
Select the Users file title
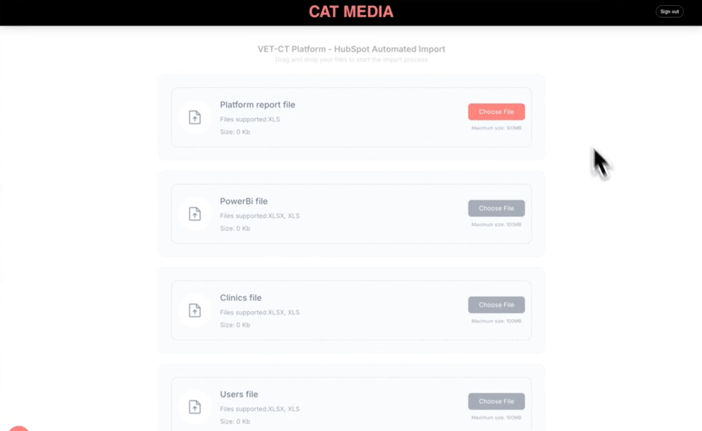[x=239, y=394]
